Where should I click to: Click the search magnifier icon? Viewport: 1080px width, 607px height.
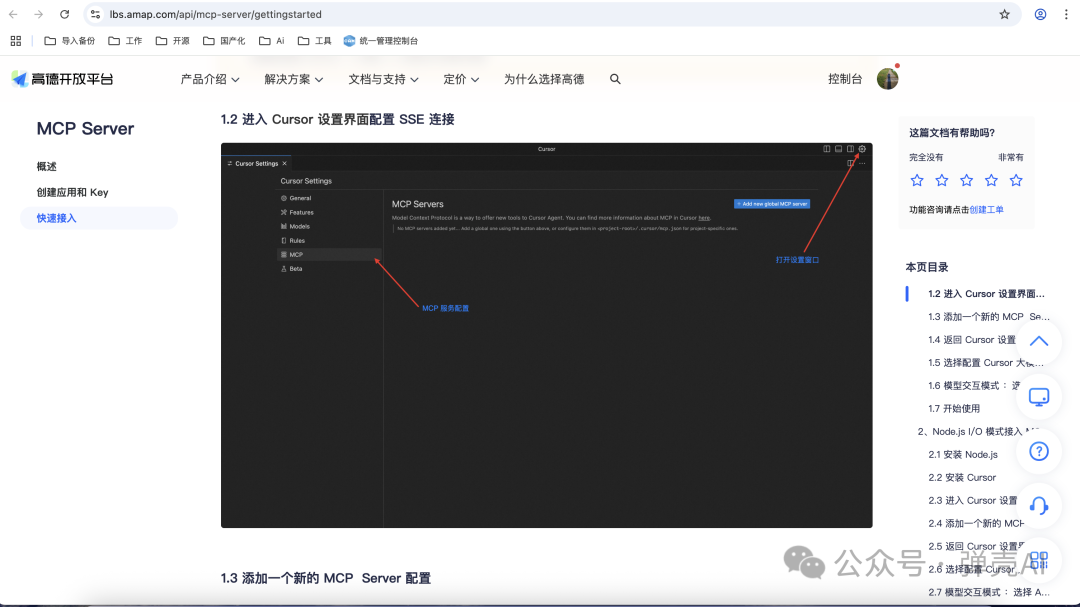615,79
